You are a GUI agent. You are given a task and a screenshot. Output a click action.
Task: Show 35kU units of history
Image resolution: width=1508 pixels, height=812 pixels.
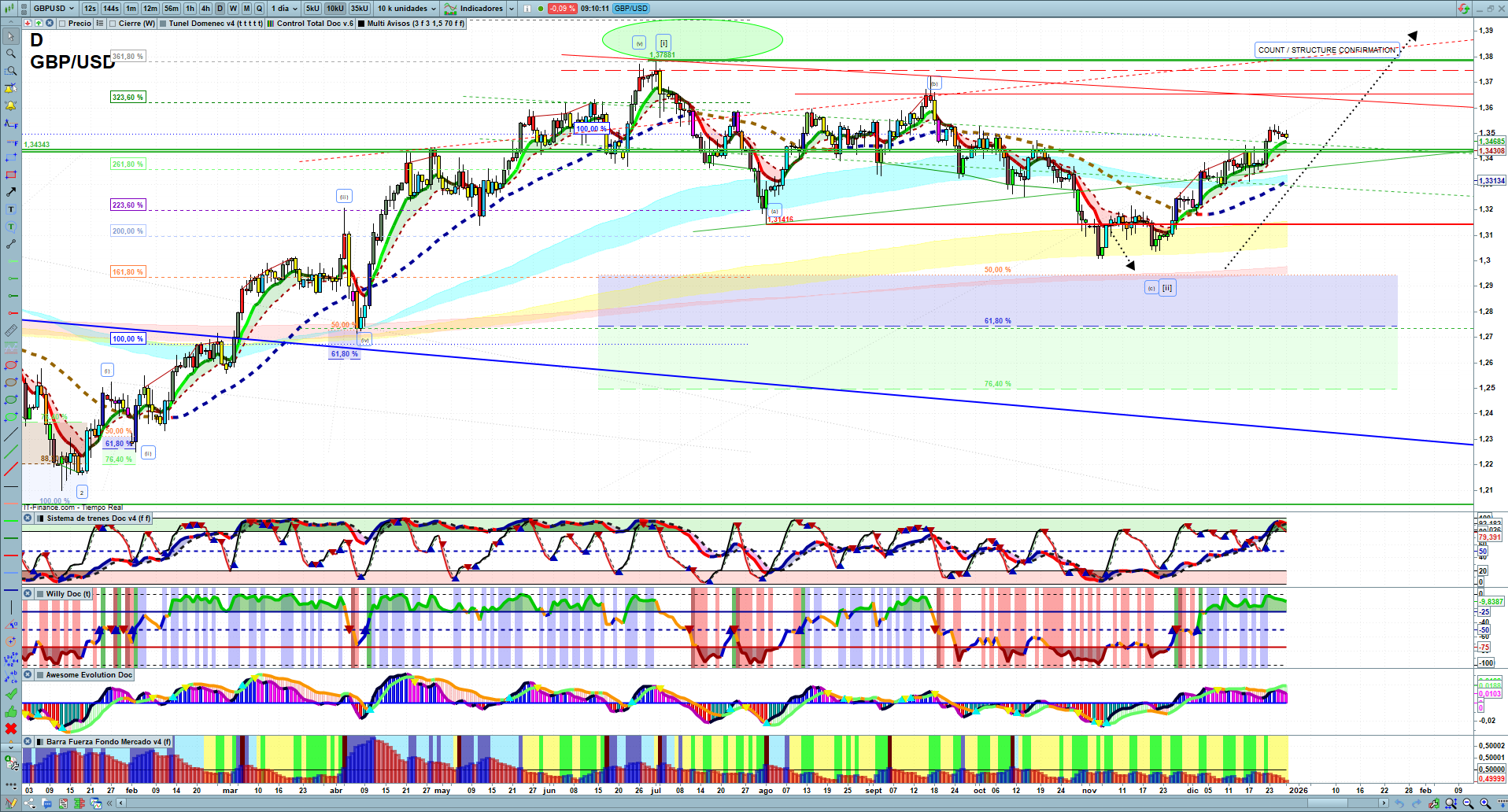(359, 9)
